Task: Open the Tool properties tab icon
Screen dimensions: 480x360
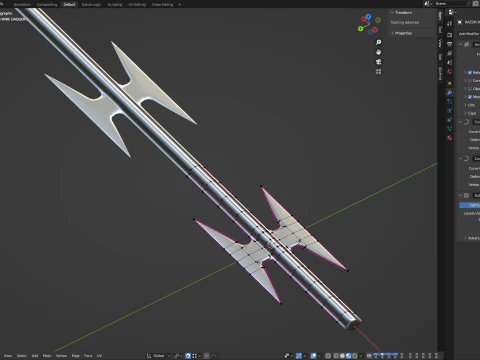Action: [x=450, y=24]
